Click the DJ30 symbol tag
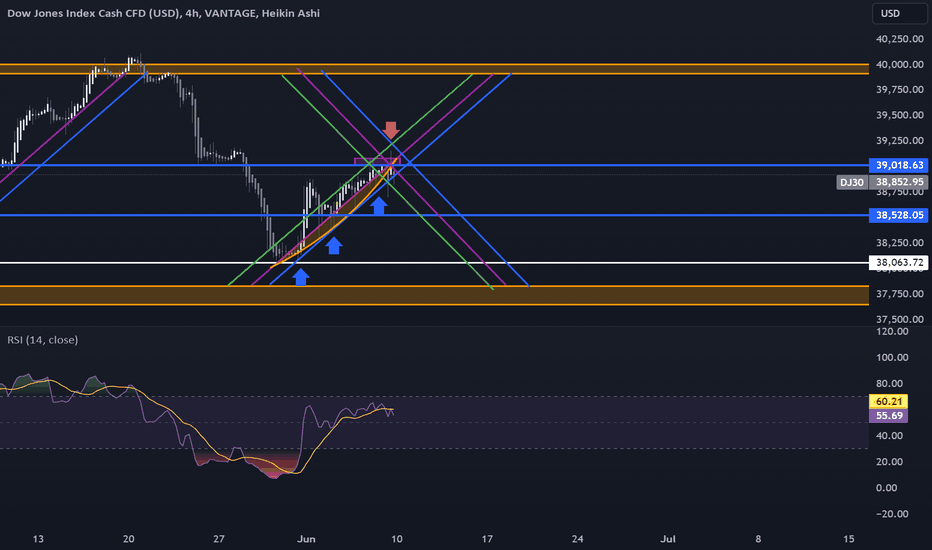The width and height of the screenshot is (932, 550). pyautogui.click(x=852, y=182)
